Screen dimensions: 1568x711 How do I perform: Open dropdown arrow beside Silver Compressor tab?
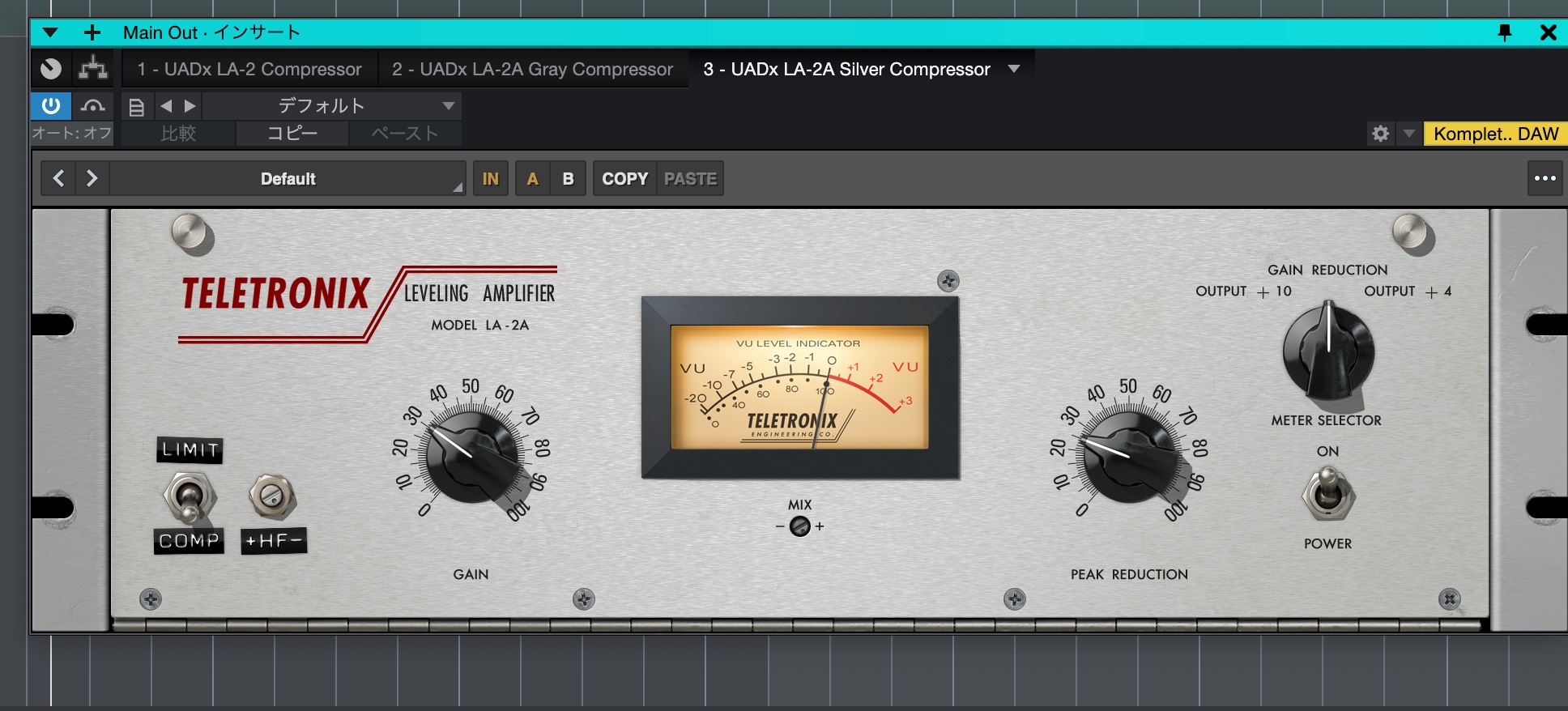tap(1014, 70)
